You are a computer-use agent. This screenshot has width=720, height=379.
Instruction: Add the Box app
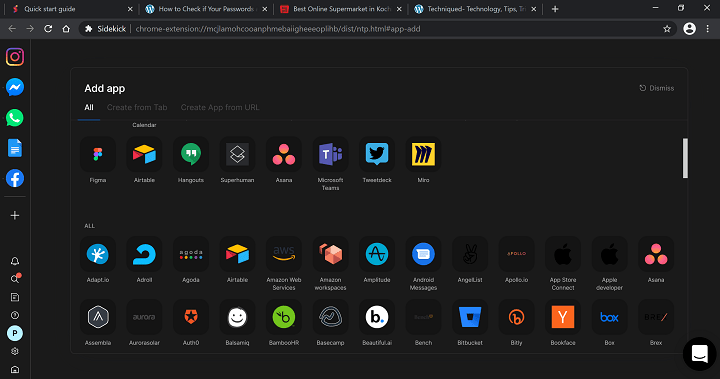point(609,317)
